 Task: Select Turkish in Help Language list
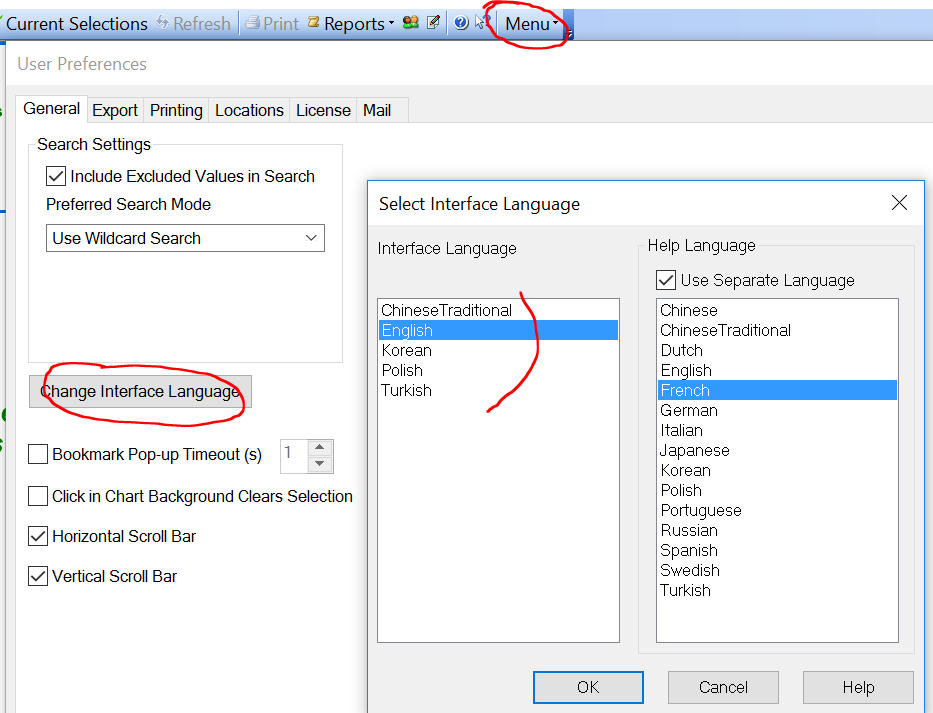[x=777, y=590]
